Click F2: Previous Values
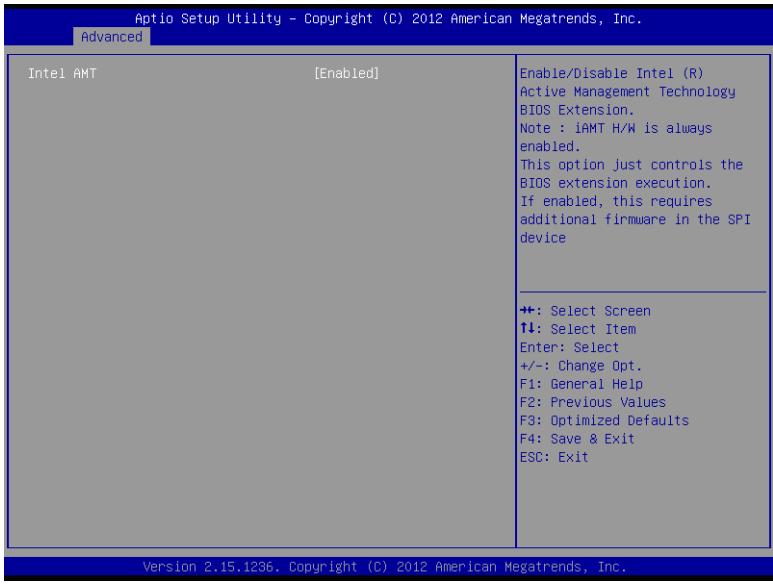 (x=593, y=402)
